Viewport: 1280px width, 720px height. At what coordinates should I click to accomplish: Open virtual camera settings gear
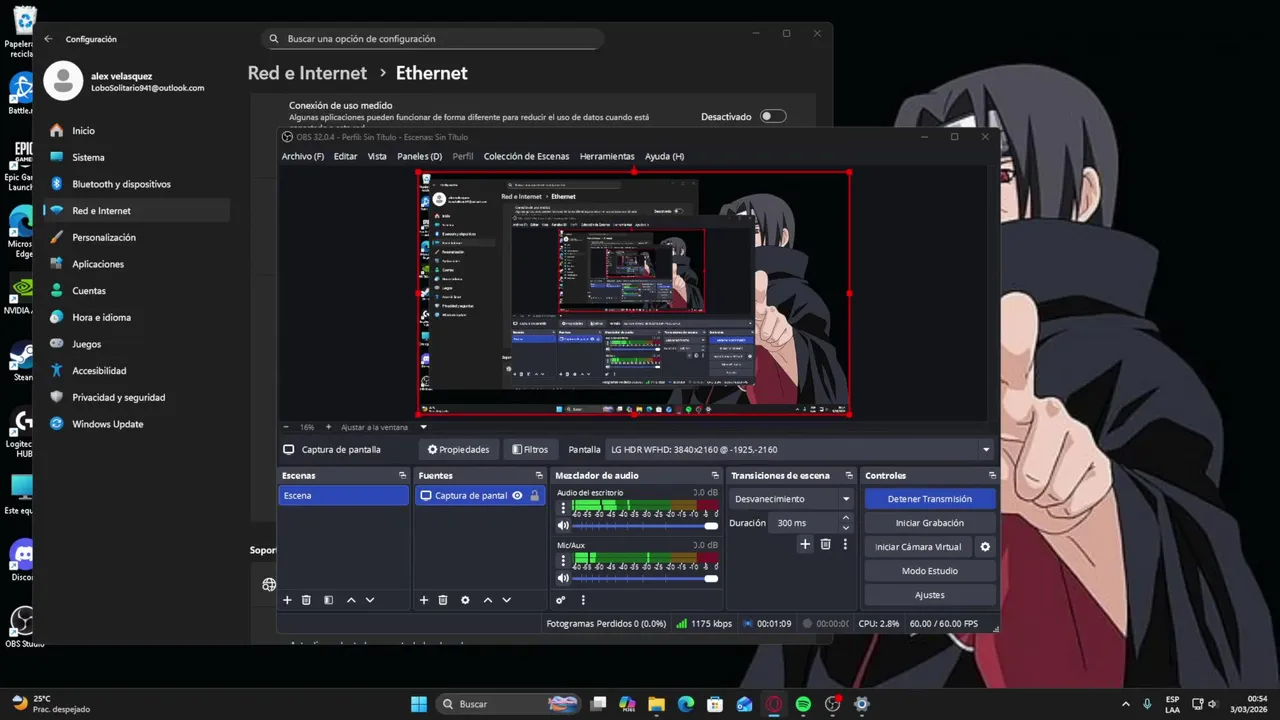[985, 547]
